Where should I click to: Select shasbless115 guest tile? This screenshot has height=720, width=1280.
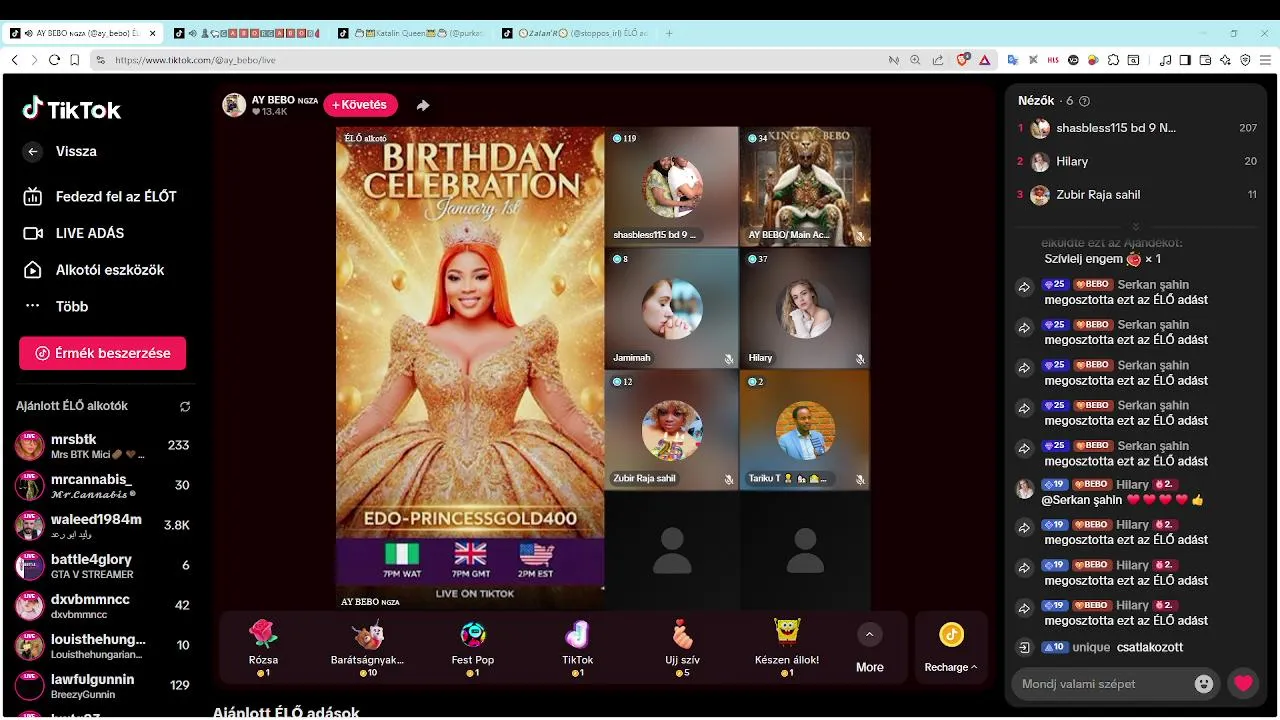(x=671, y=187)
